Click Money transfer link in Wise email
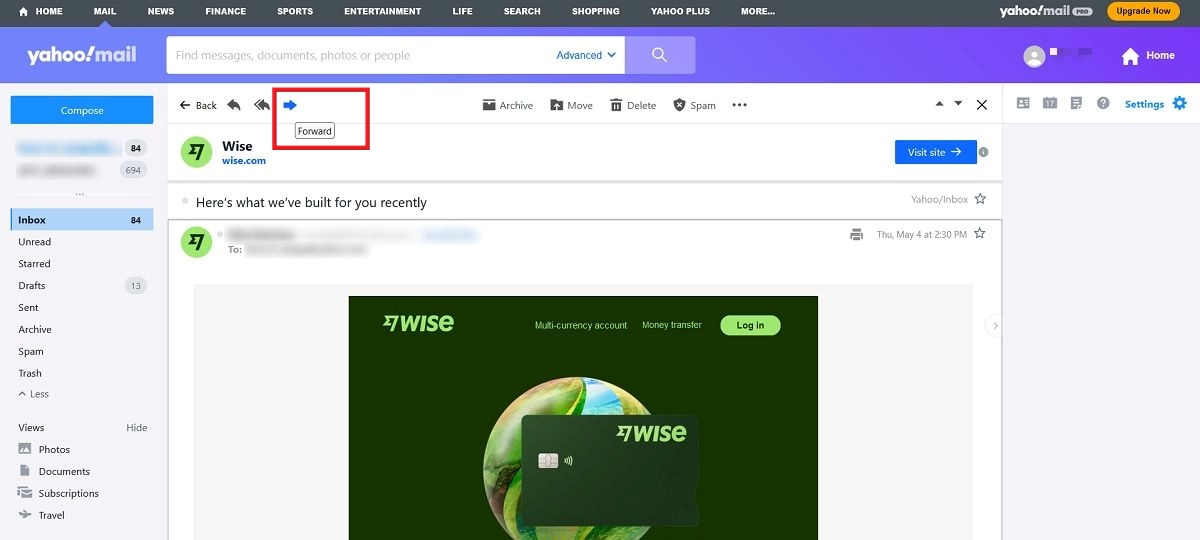This screenshot has height=540, width=1200. (672, 325)
